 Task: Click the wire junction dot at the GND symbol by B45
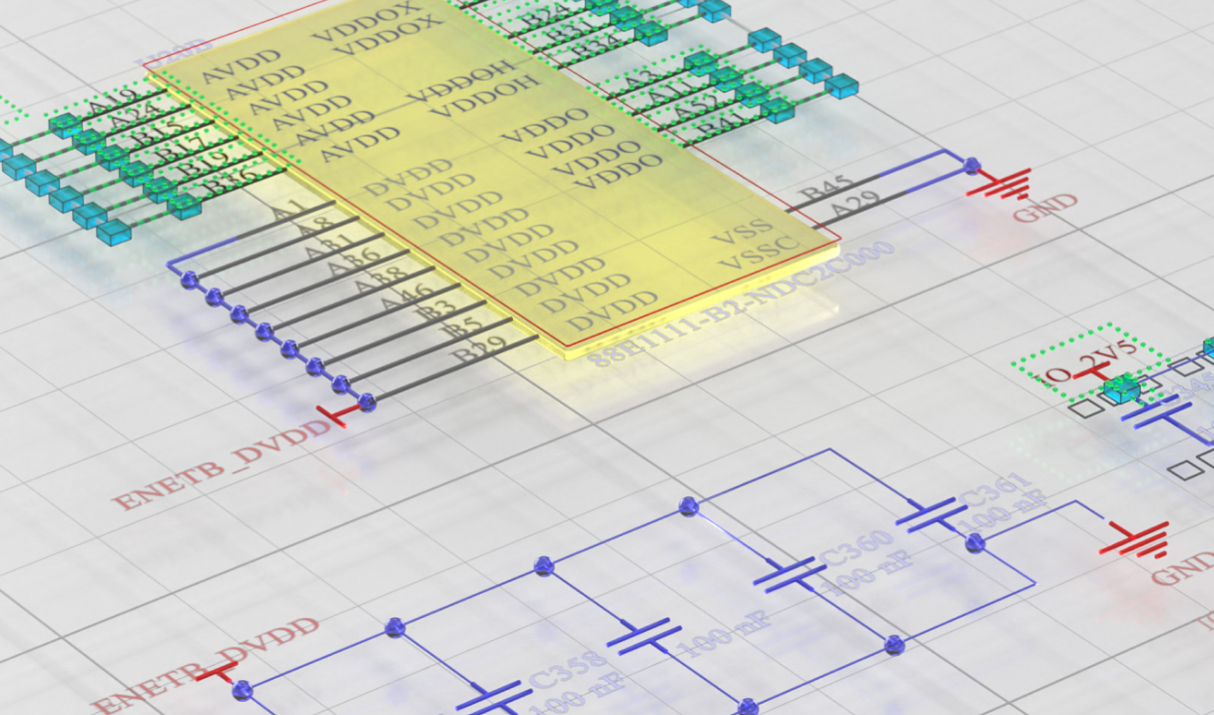[x=969, y=164]
